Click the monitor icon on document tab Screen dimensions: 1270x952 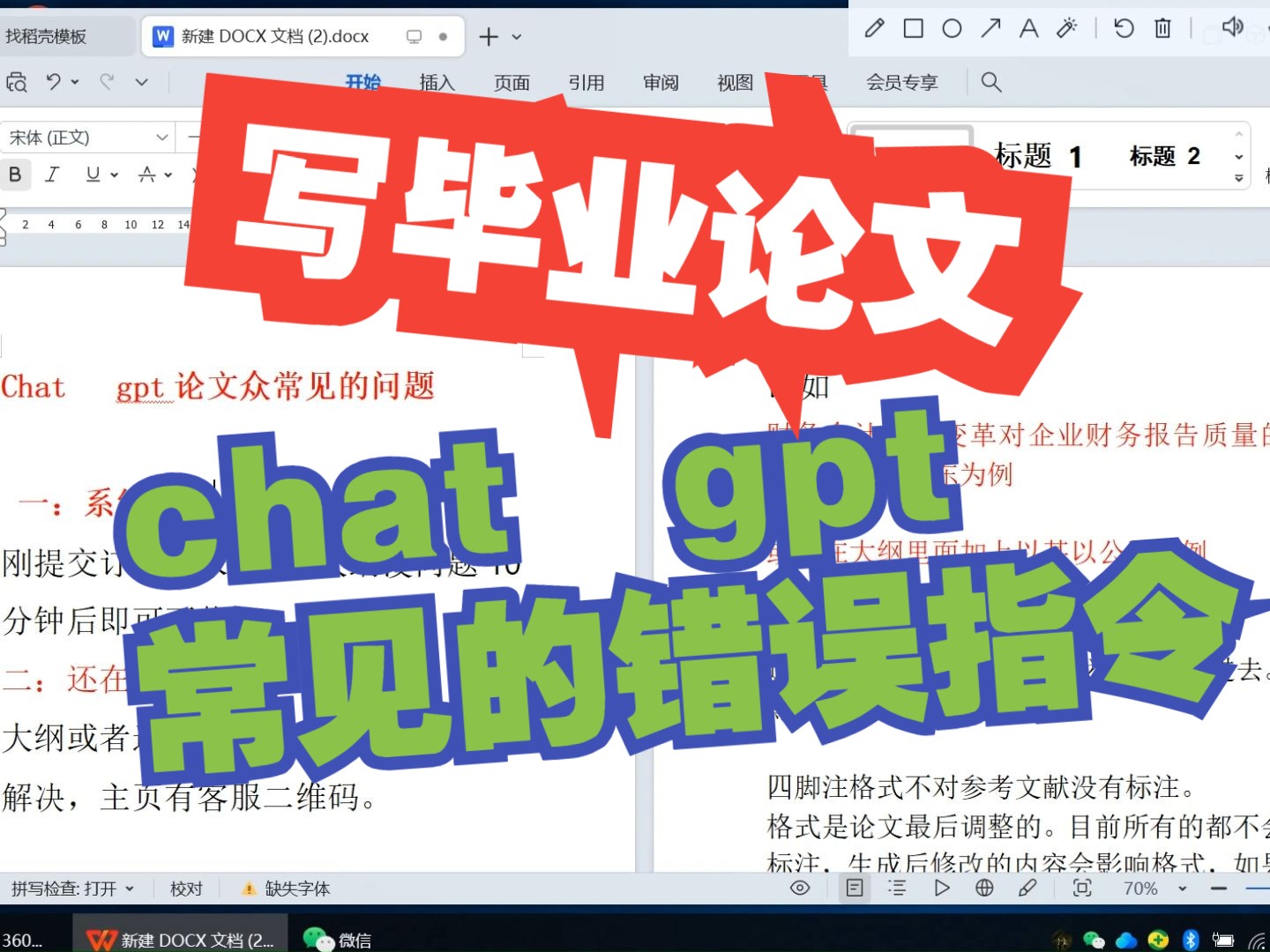click(x=414, y=36)
